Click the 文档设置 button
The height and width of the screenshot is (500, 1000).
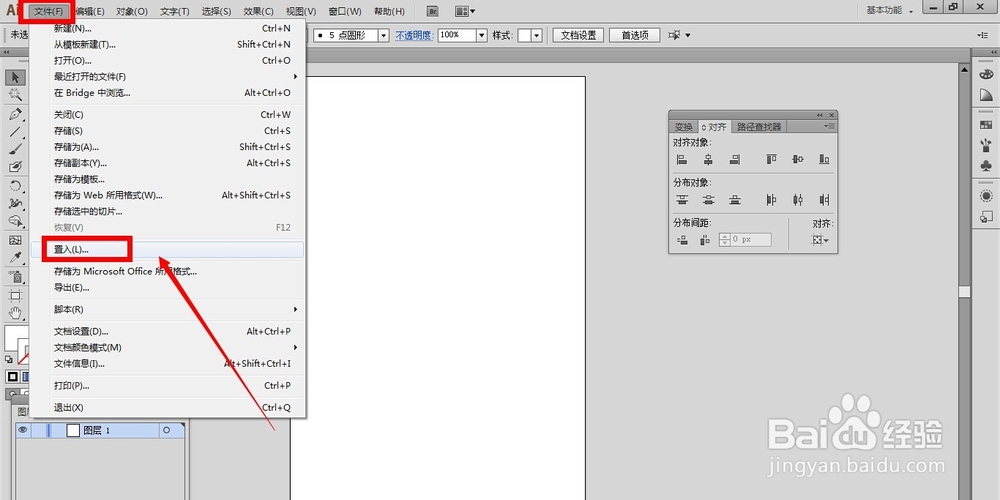point(578,36)
